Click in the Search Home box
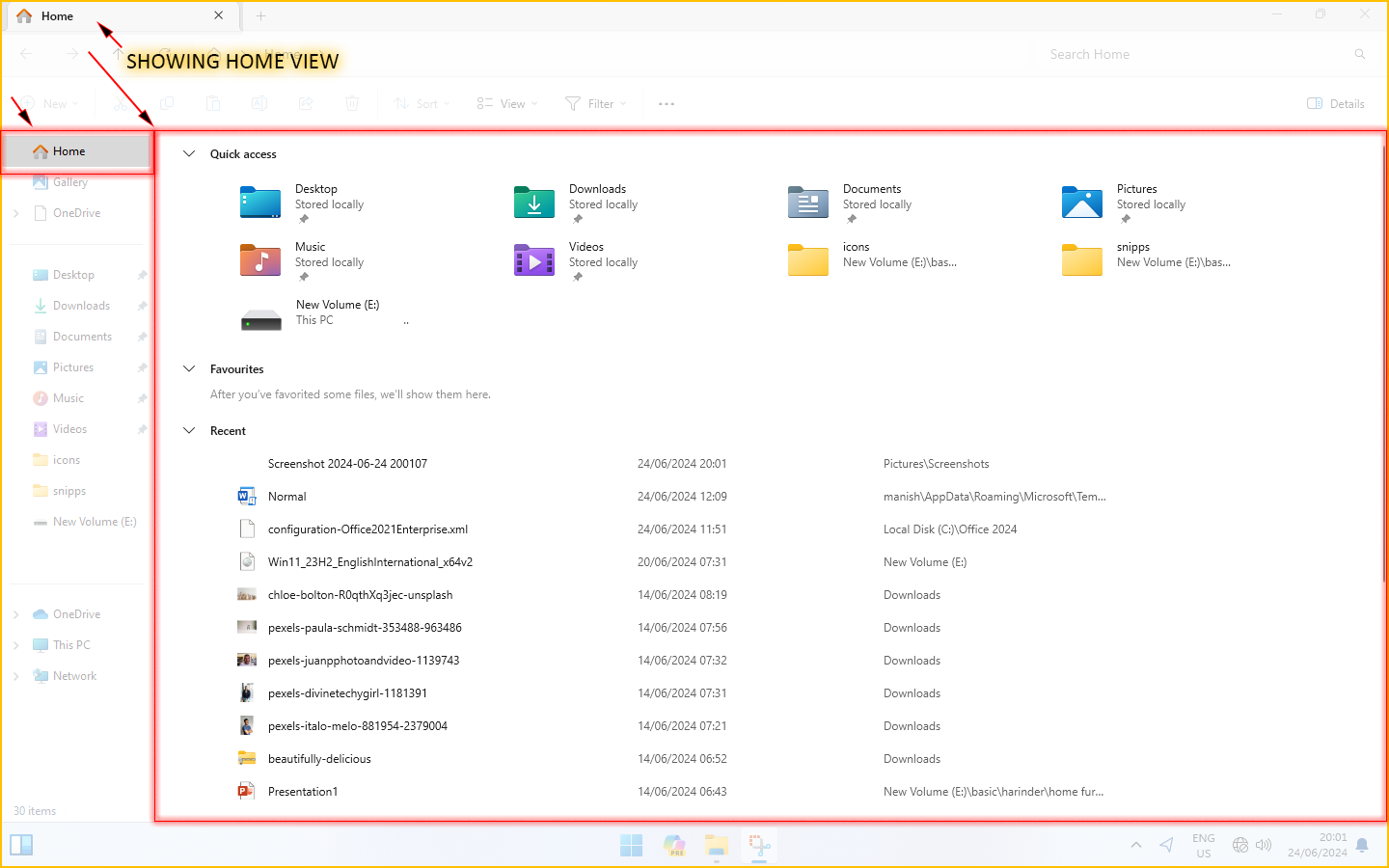 pos(1196,55)
